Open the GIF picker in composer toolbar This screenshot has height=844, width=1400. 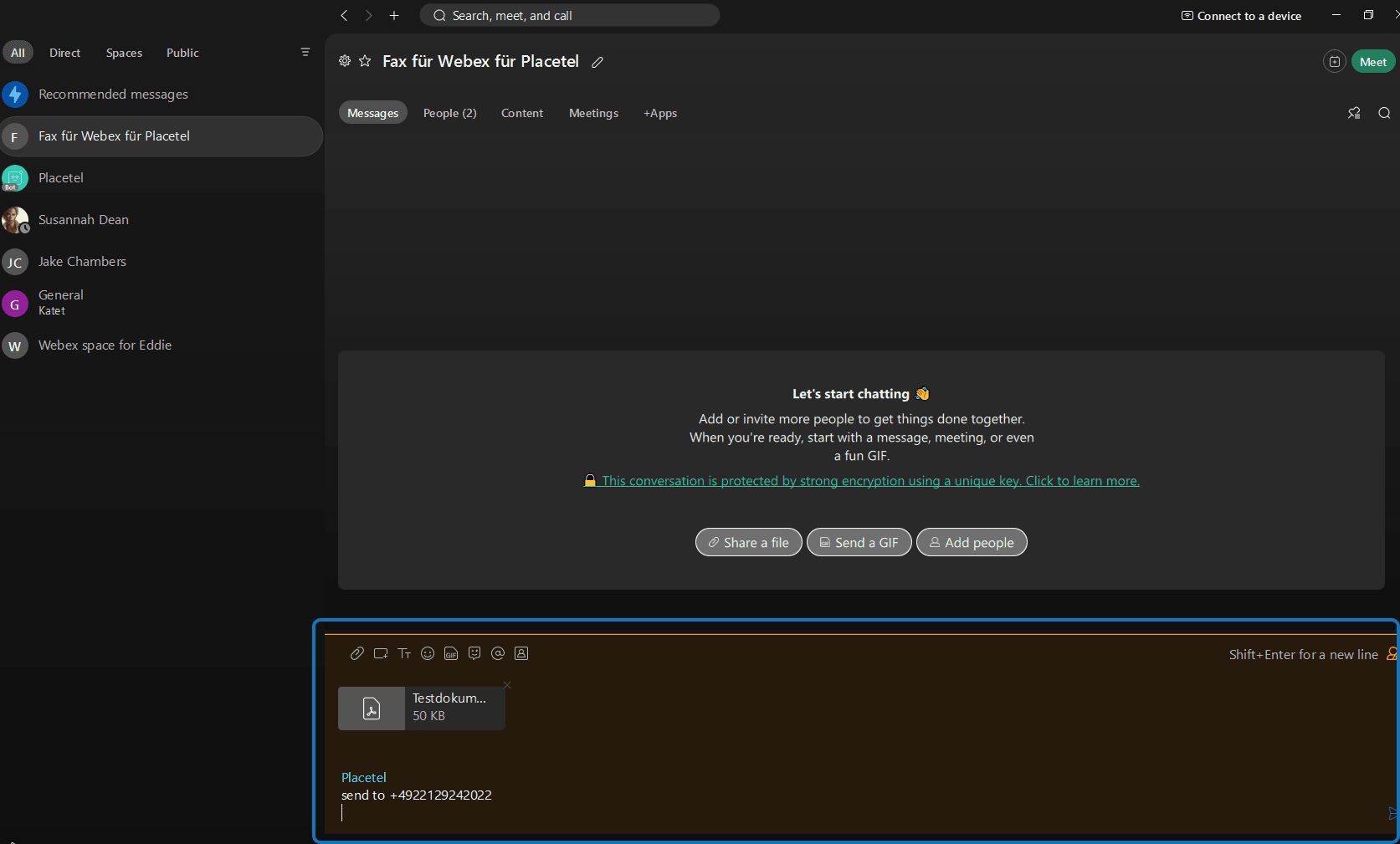point(451,653)
